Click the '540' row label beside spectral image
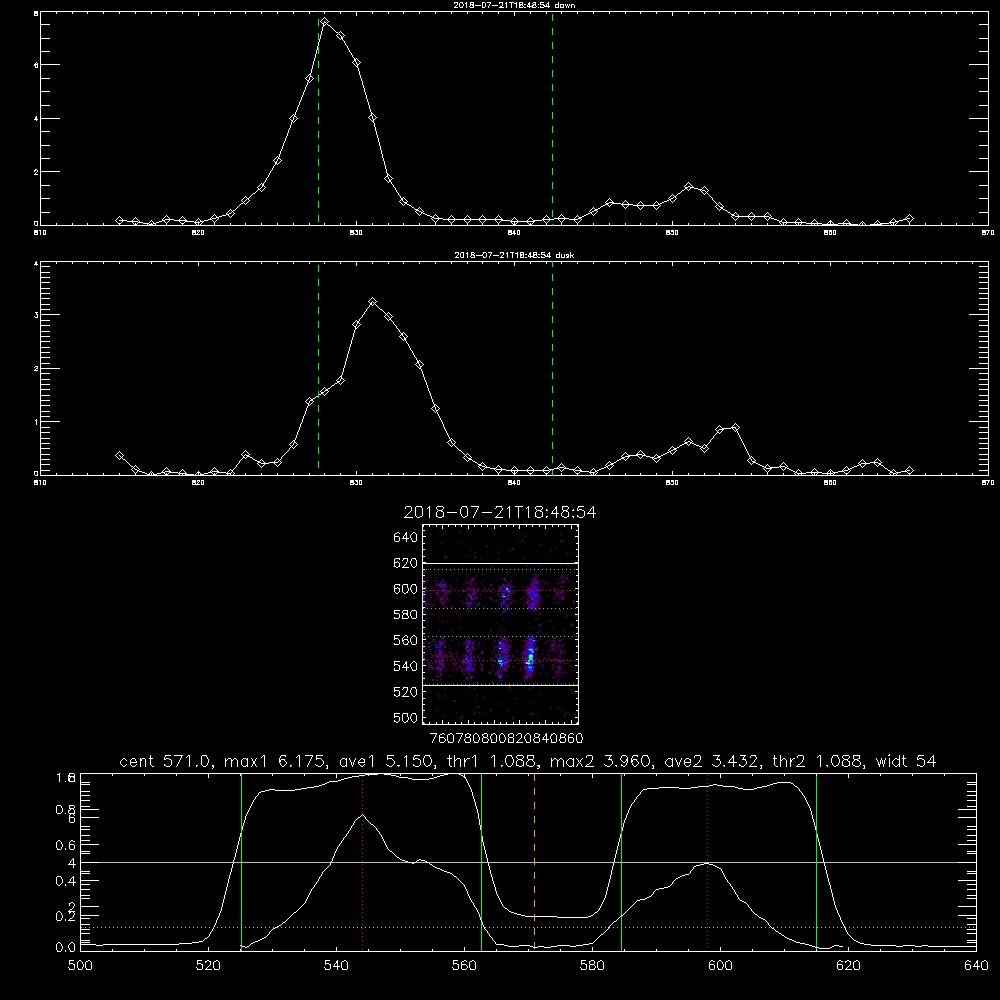 (406, 666)
